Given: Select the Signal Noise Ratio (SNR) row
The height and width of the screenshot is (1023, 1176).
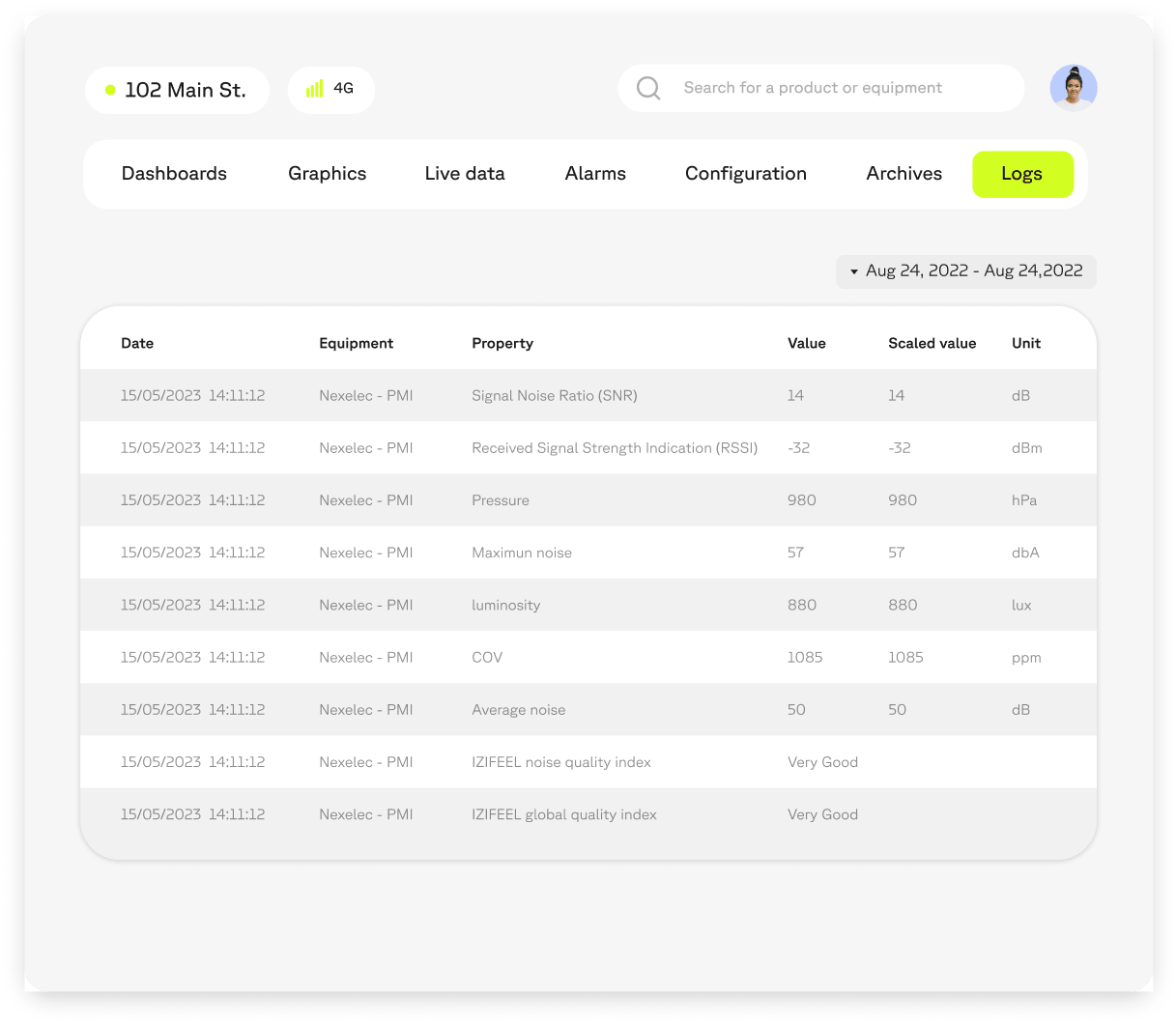Looking at the screenshot, I should (554, 395).
